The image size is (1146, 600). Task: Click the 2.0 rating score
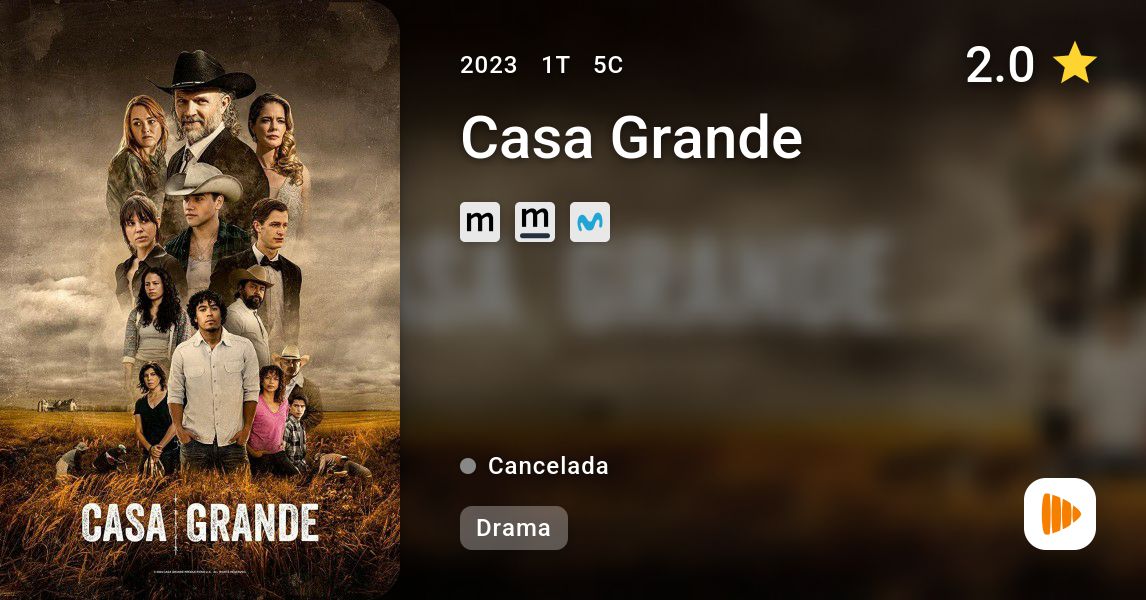[999, 64]
